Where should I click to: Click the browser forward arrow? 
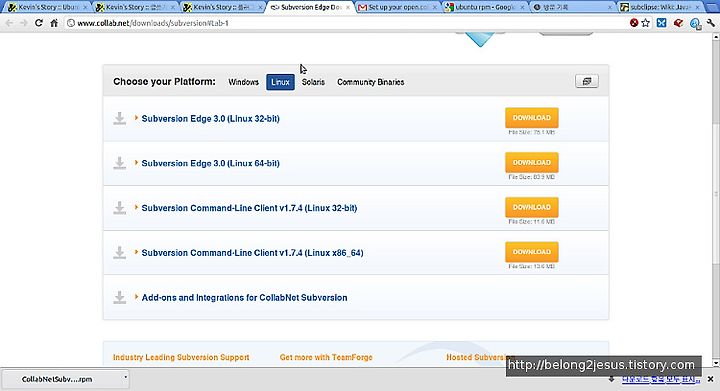tap(24, 22)
